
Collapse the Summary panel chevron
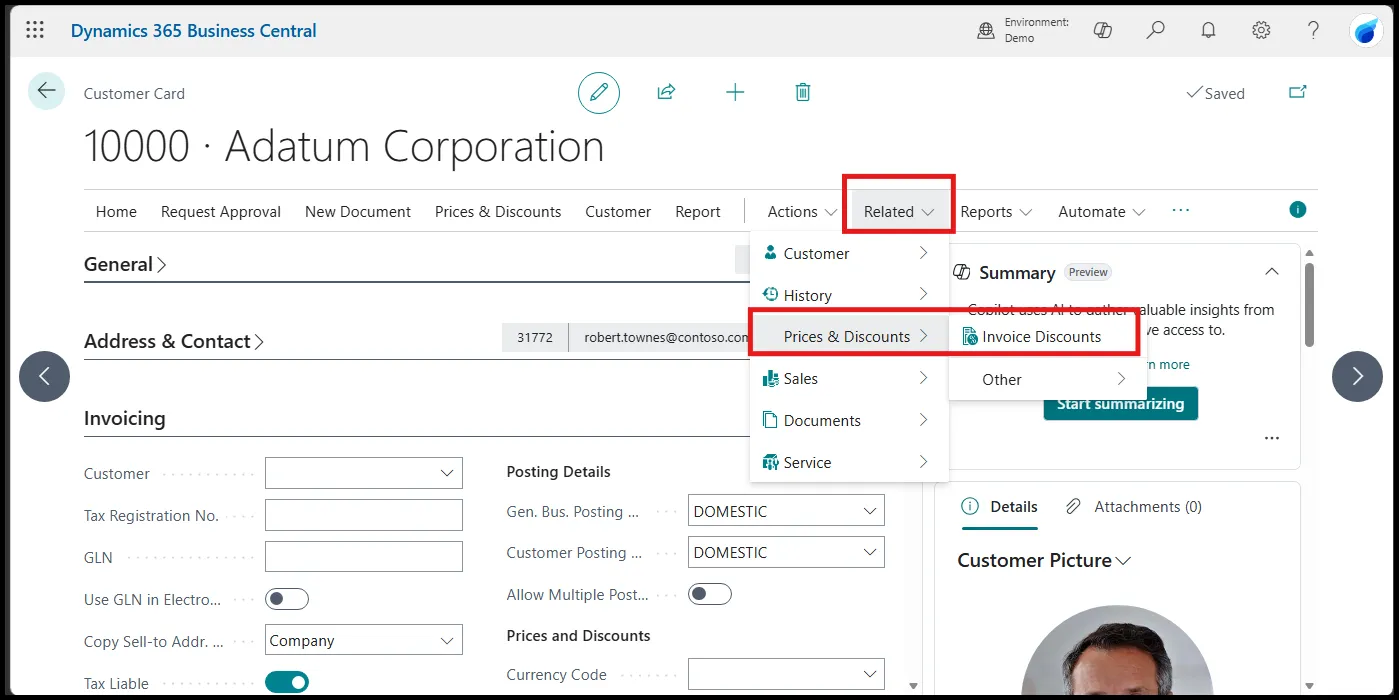tap(1271, 272)
